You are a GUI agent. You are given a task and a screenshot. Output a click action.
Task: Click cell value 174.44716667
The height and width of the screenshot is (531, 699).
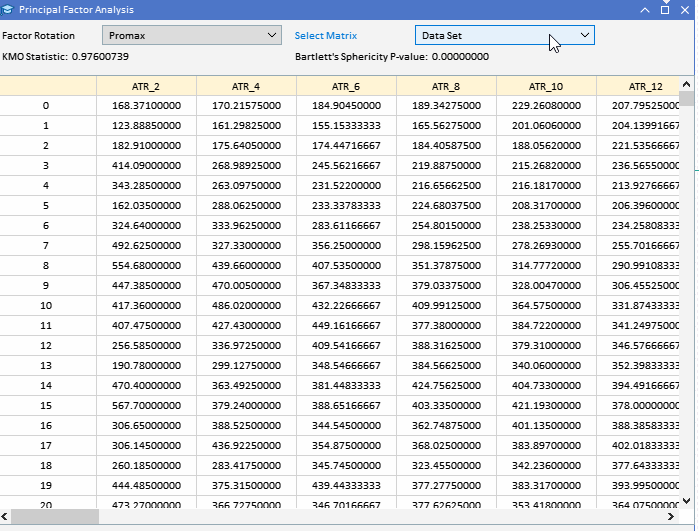346,146
